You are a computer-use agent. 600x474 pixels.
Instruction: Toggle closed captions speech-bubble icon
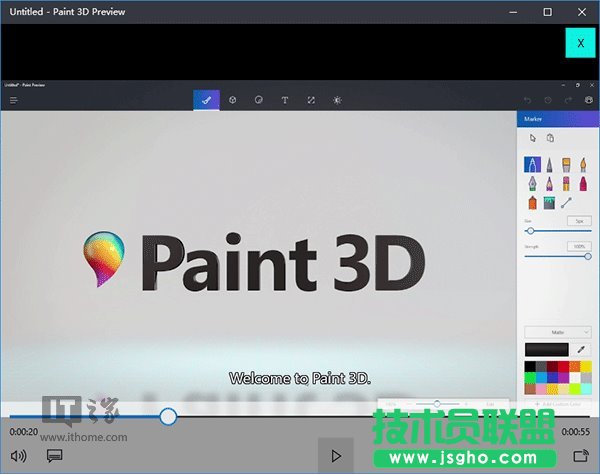pyautogui.click(x=54, y=456)
